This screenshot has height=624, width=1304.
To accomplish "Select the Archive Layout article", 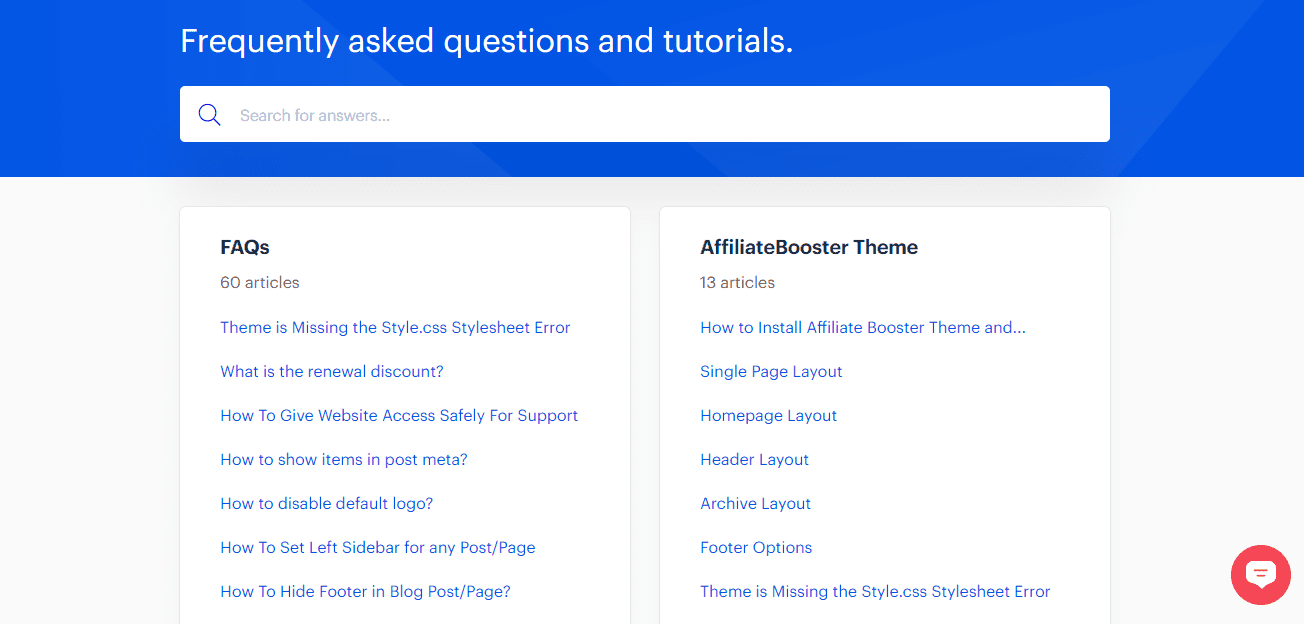I will click(x=756, y=504).
